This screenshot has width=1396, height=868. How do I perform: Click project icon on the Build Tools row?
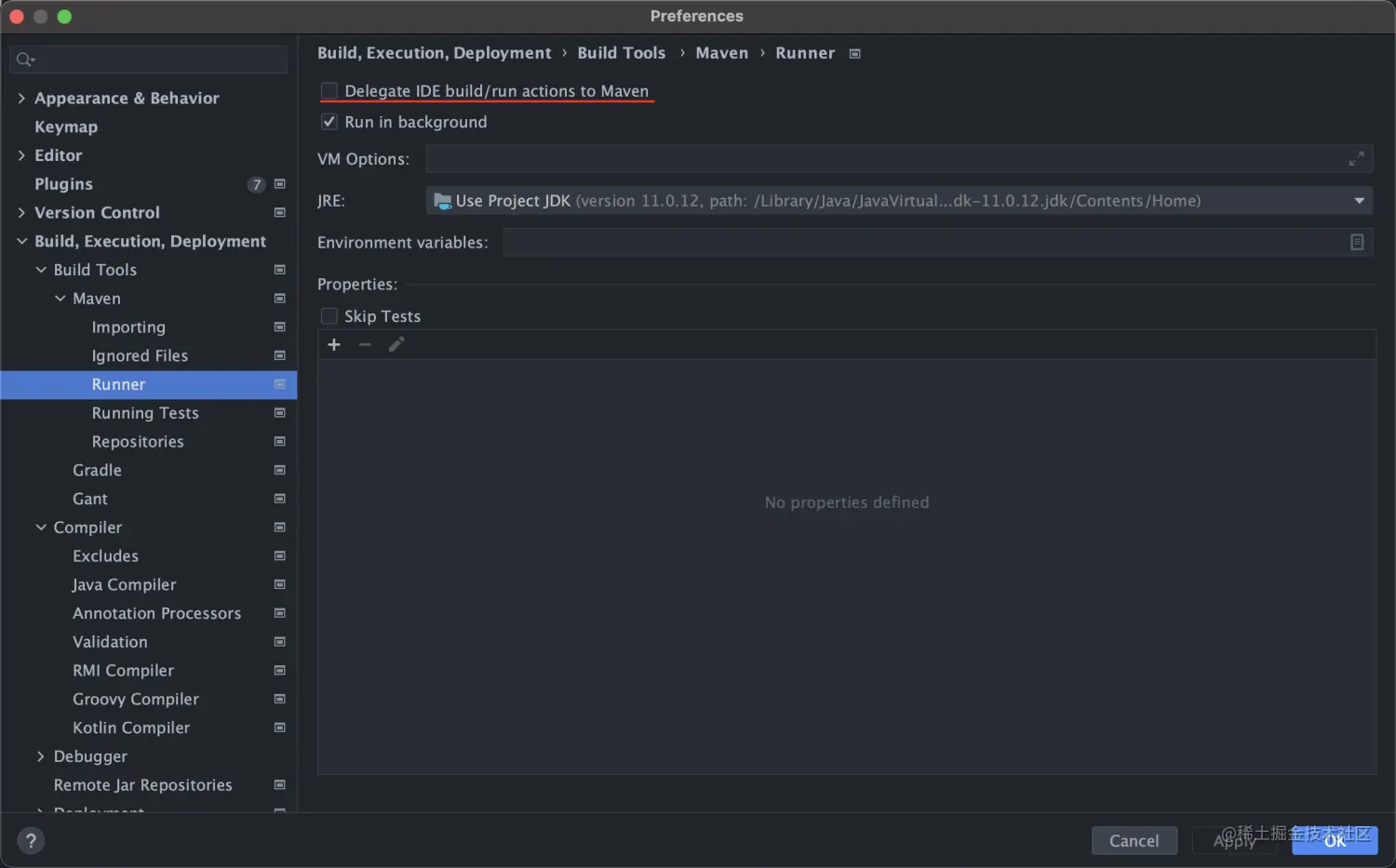(279, 270)
